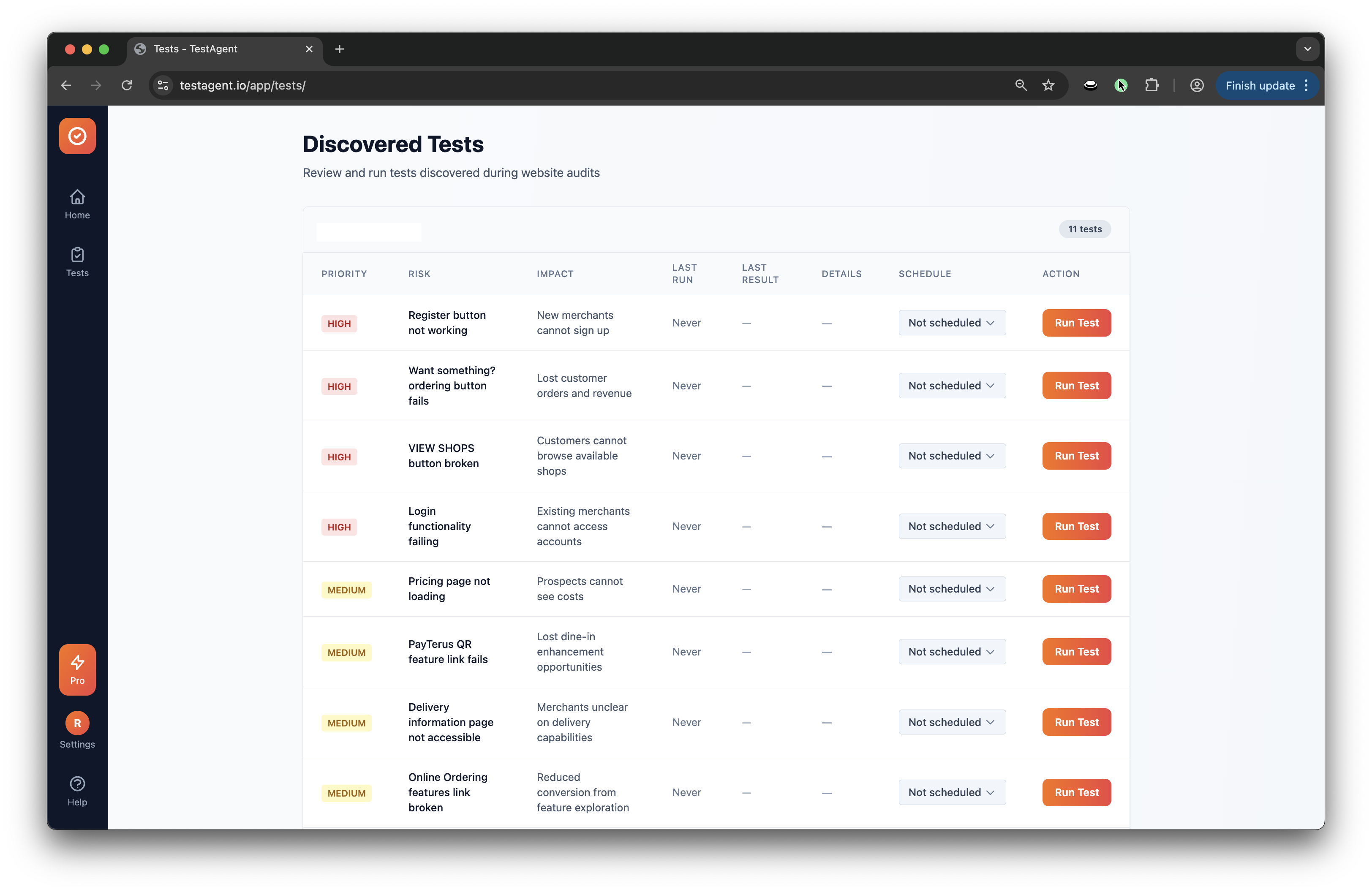Open schedule dropdown for Login functionality failing

[x=951, y=526]
